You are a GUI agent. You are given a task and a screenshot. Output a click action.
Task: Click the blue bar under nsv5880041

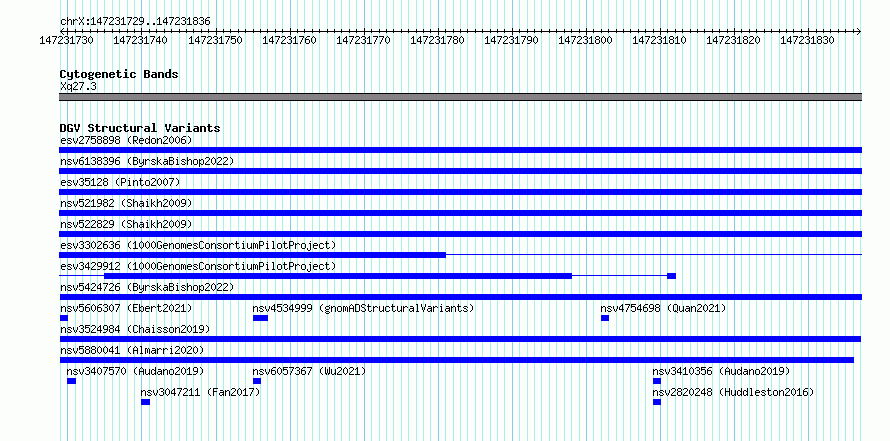[456, 360]
